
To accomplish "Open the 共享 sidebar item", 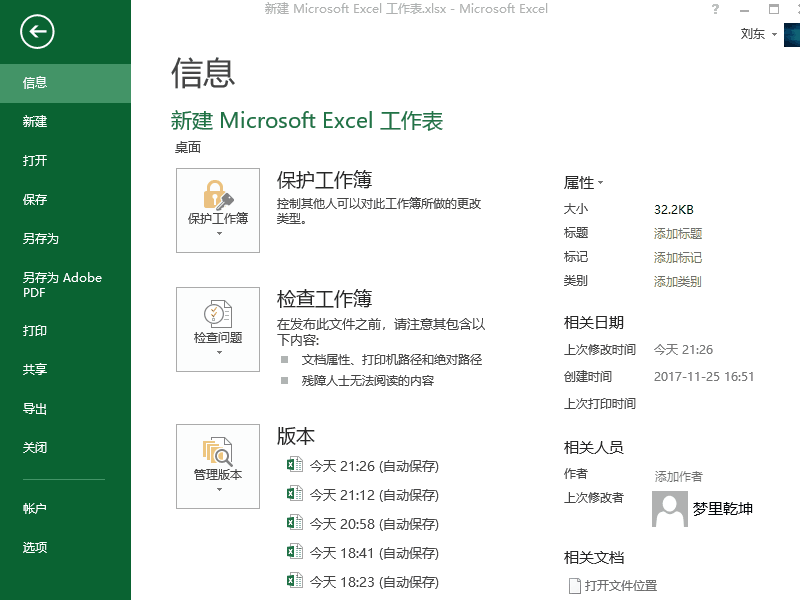I will [65, 369].
